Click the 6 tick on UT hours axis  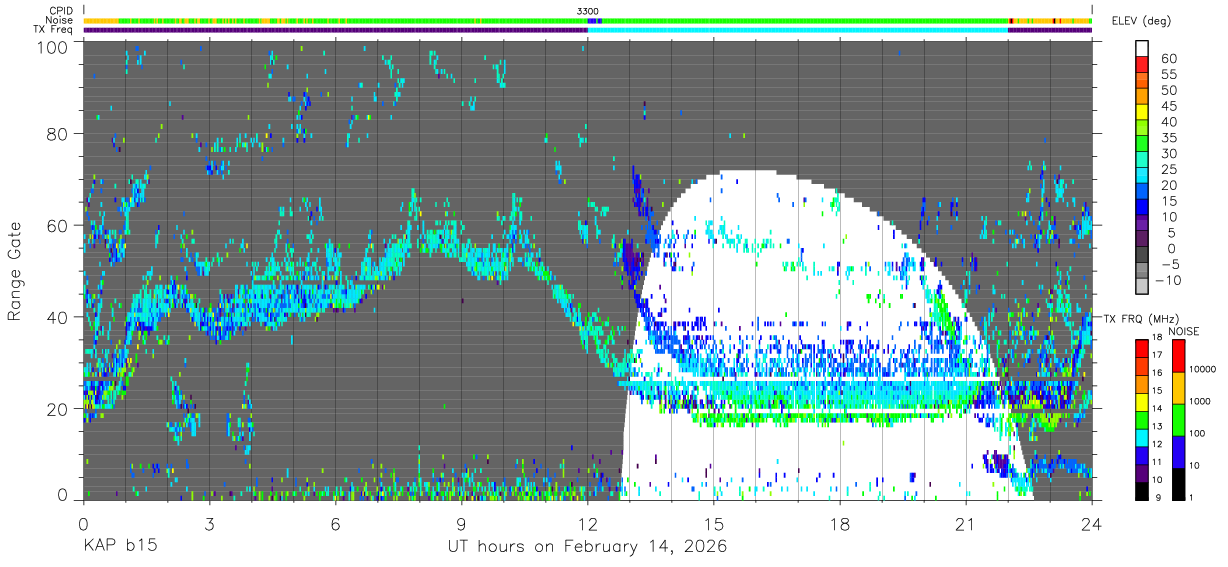click(335, 524)
